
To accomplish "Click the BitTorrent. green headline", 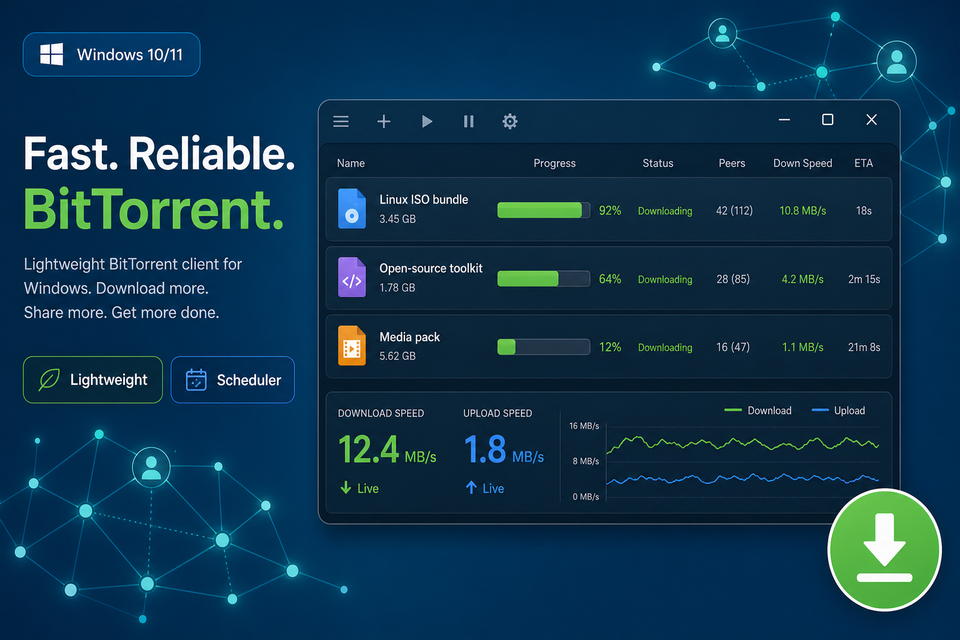I will [154, 209].
